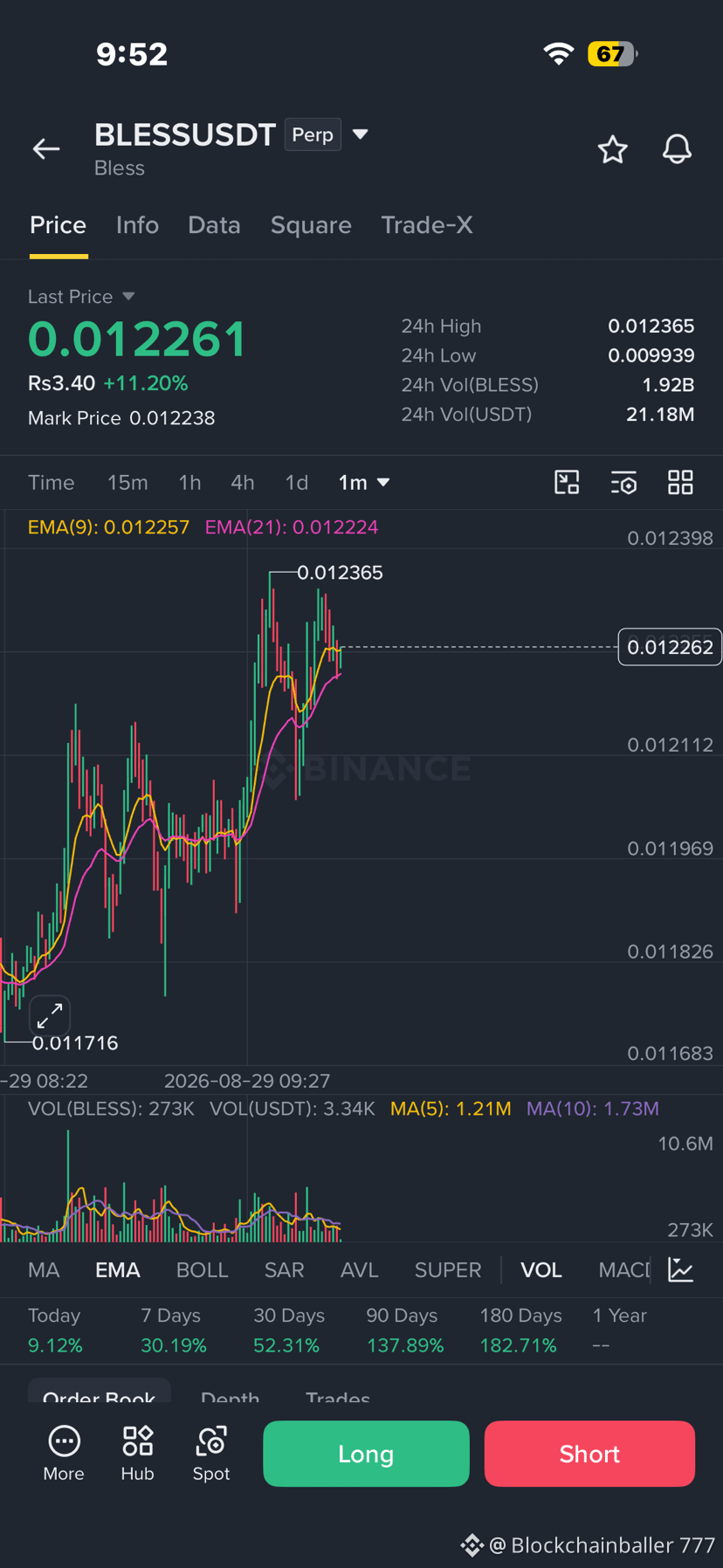This screenshot has height=1568, width=723.
Task: Open the chart drawing tools icon
Action: [x=567, y=482]
